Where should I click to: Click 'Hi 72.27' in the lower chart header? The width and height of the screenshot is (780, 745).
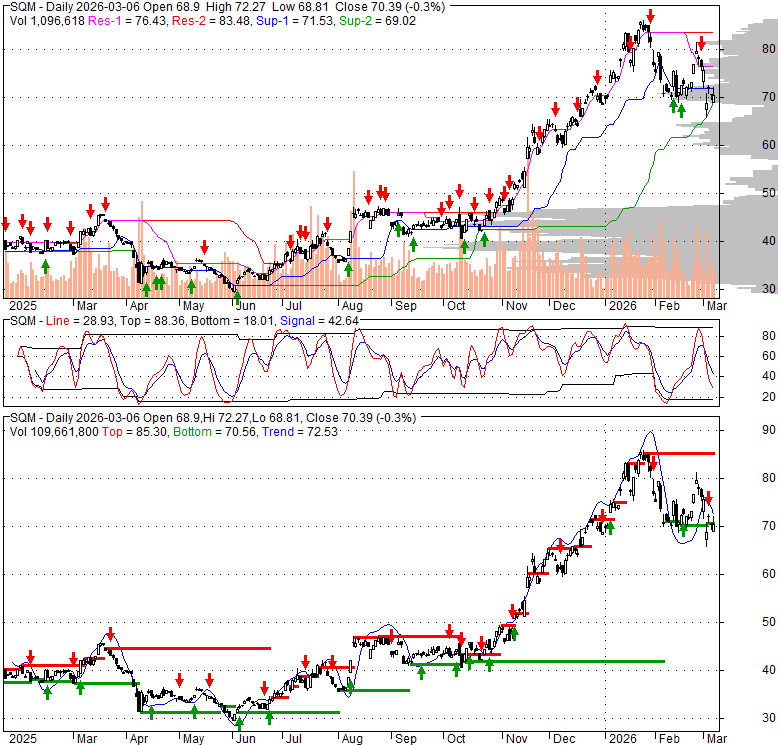(226, 418)
